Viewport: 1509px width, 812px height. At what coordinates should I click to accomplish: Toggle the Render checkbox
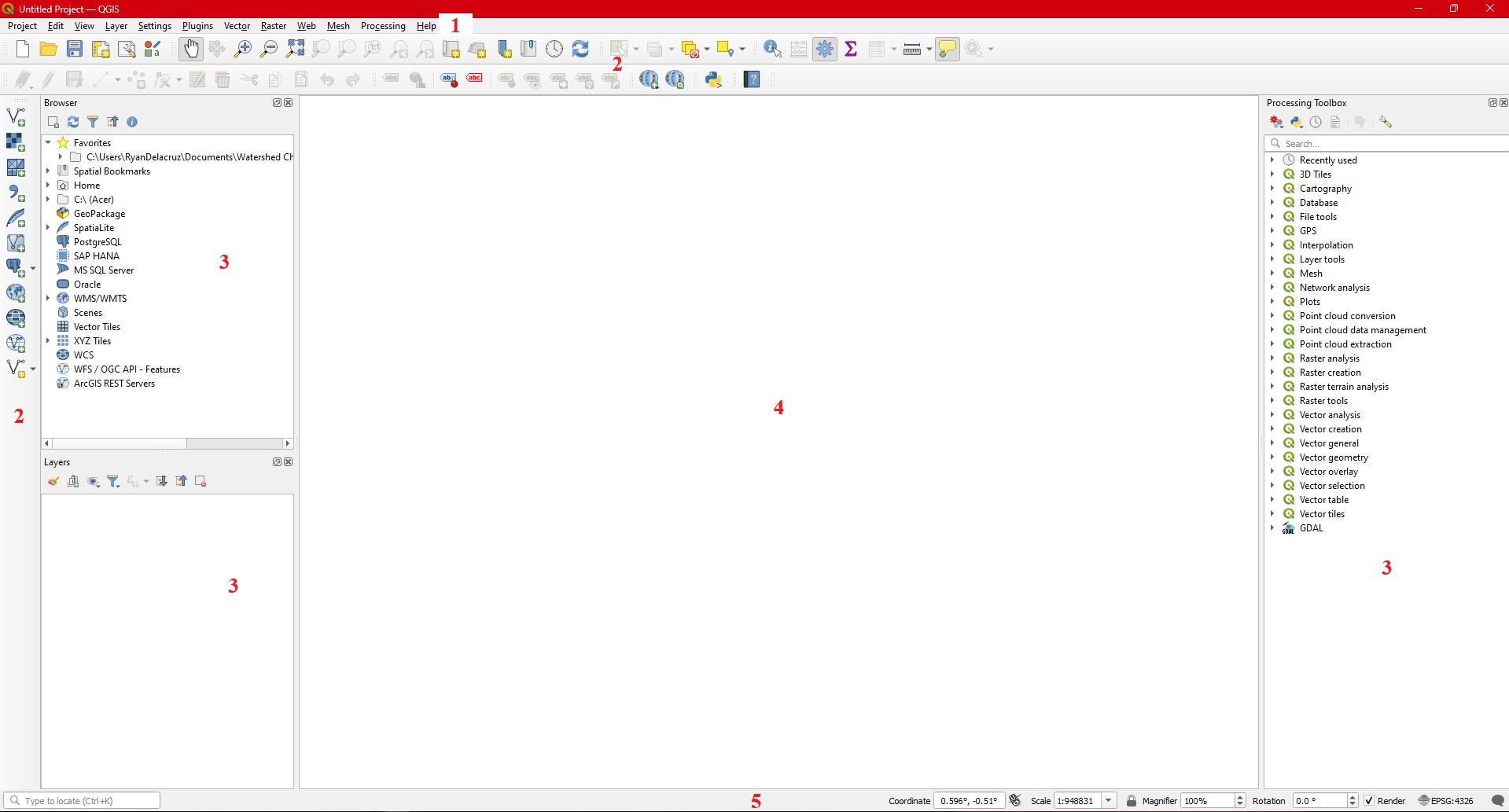pos(1369,800)
